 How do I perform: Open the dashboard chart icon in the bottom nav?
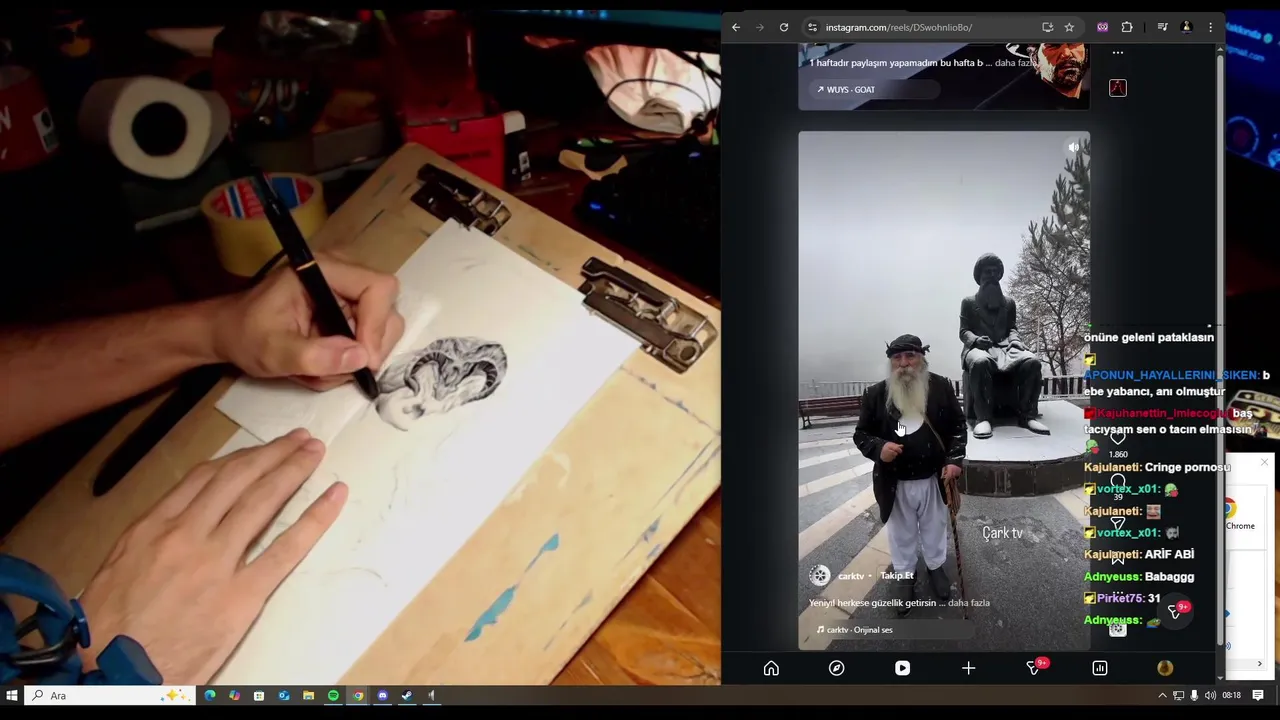pos(1099,668)
